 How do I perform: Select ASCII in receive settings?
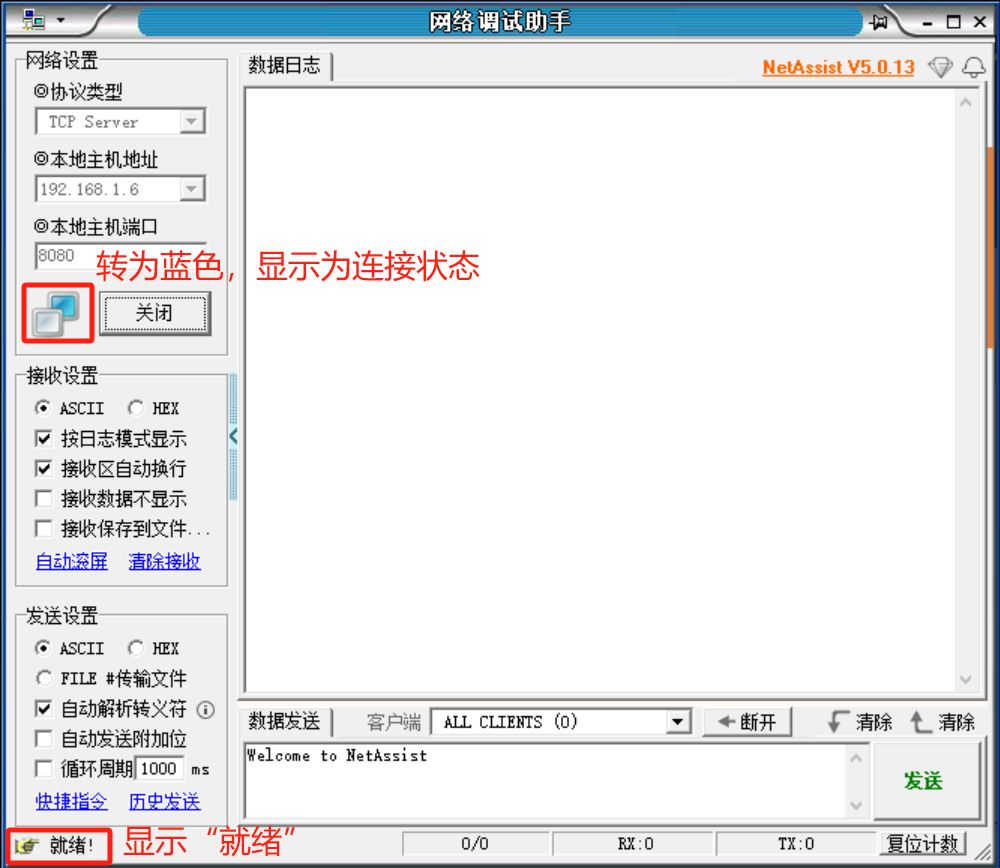70,408
